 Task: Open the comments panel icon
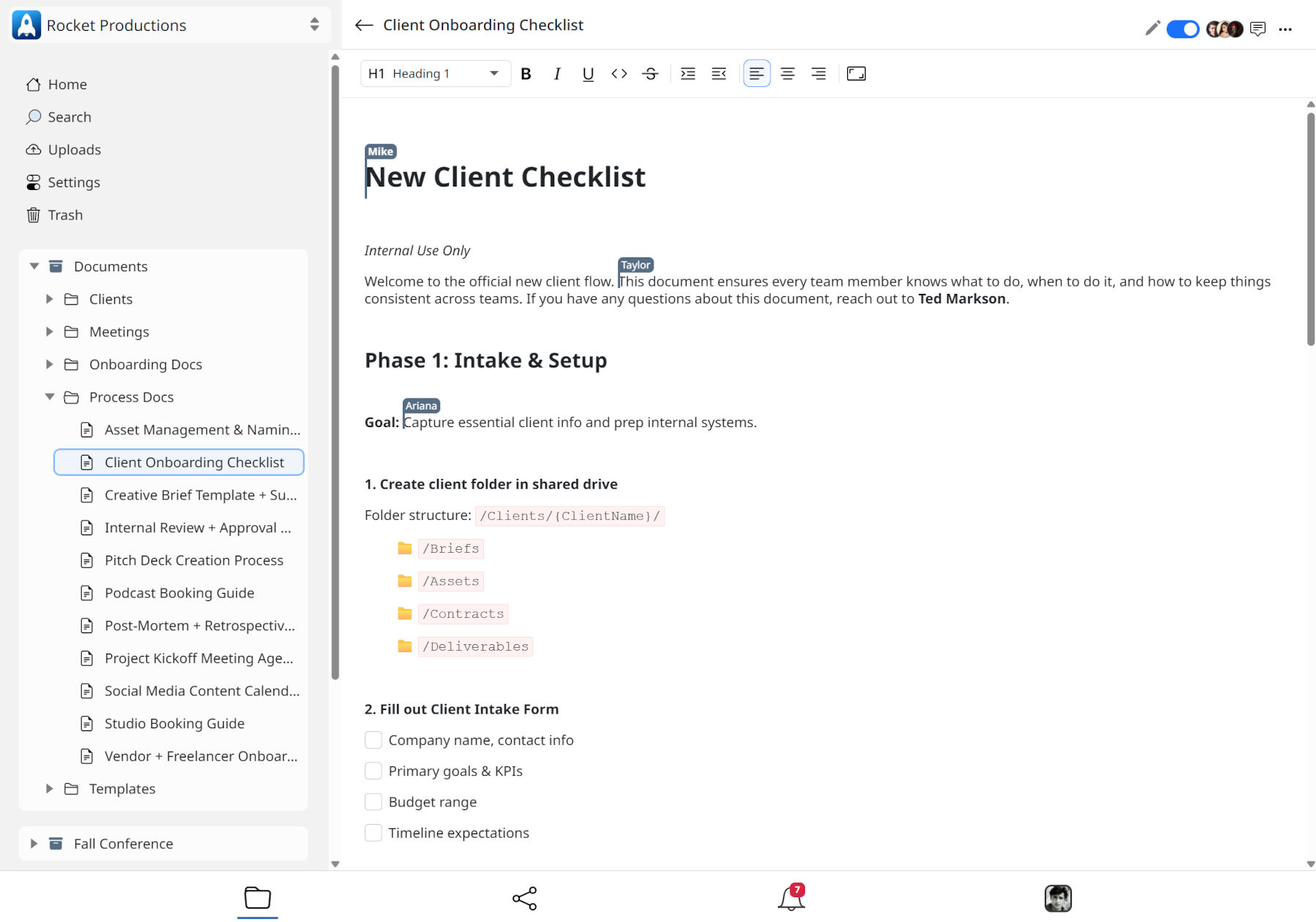[x=1258, y=29]
